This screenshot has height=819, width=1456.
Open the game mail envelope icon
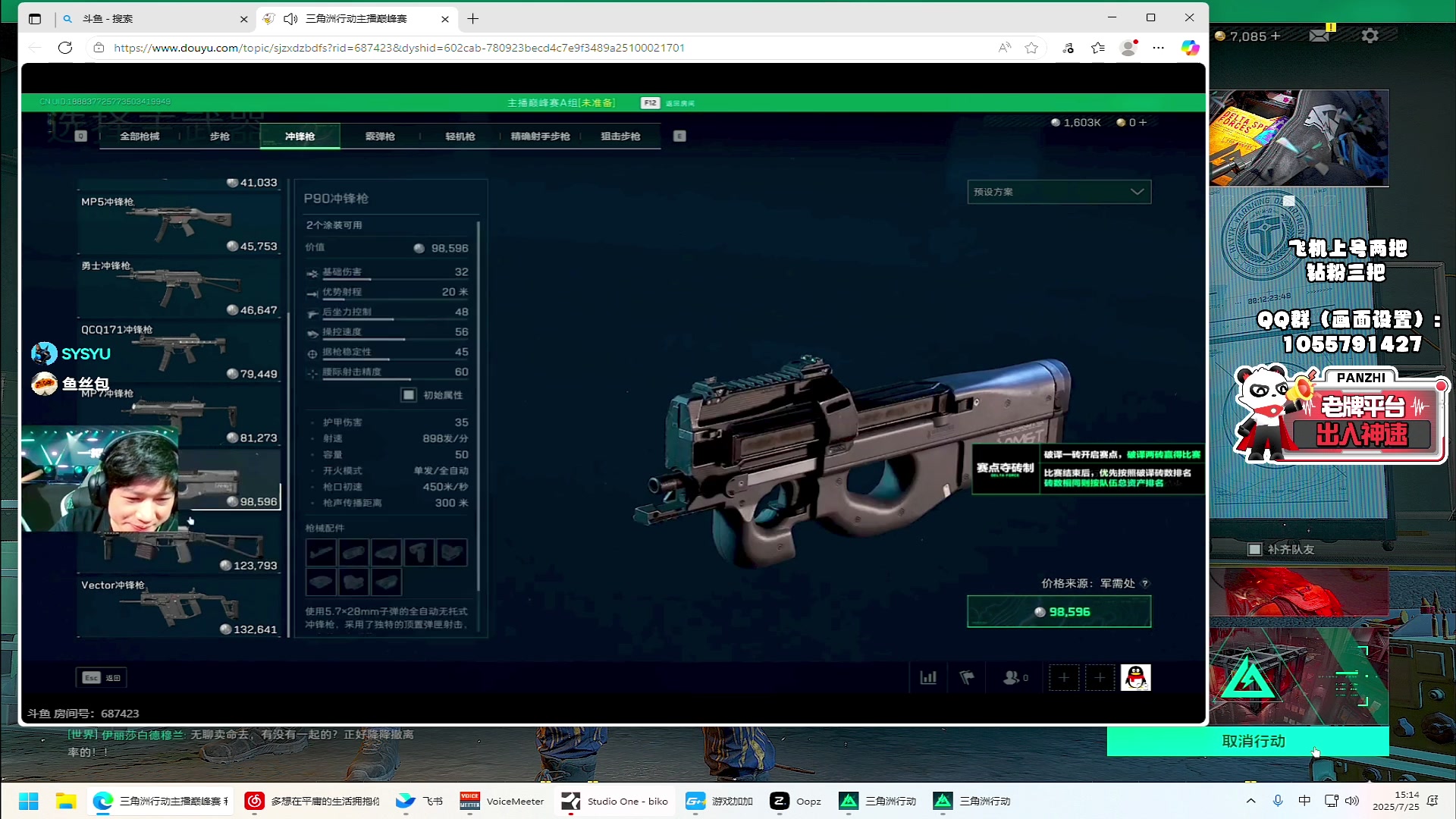(x=1320, y=36)
